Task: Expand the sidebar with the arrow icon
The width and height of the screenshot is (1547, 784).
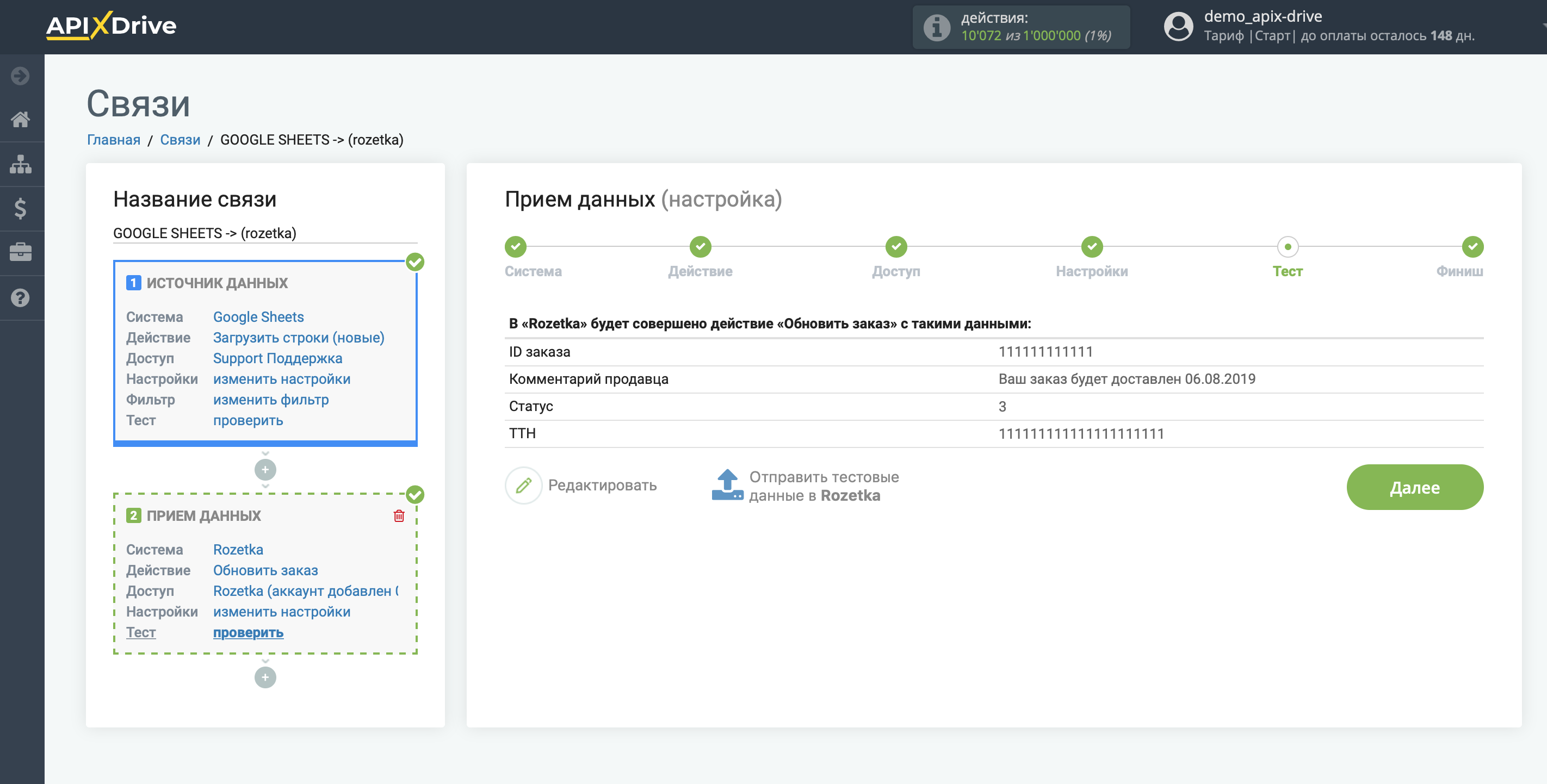Action: click(x=21, y=76)
